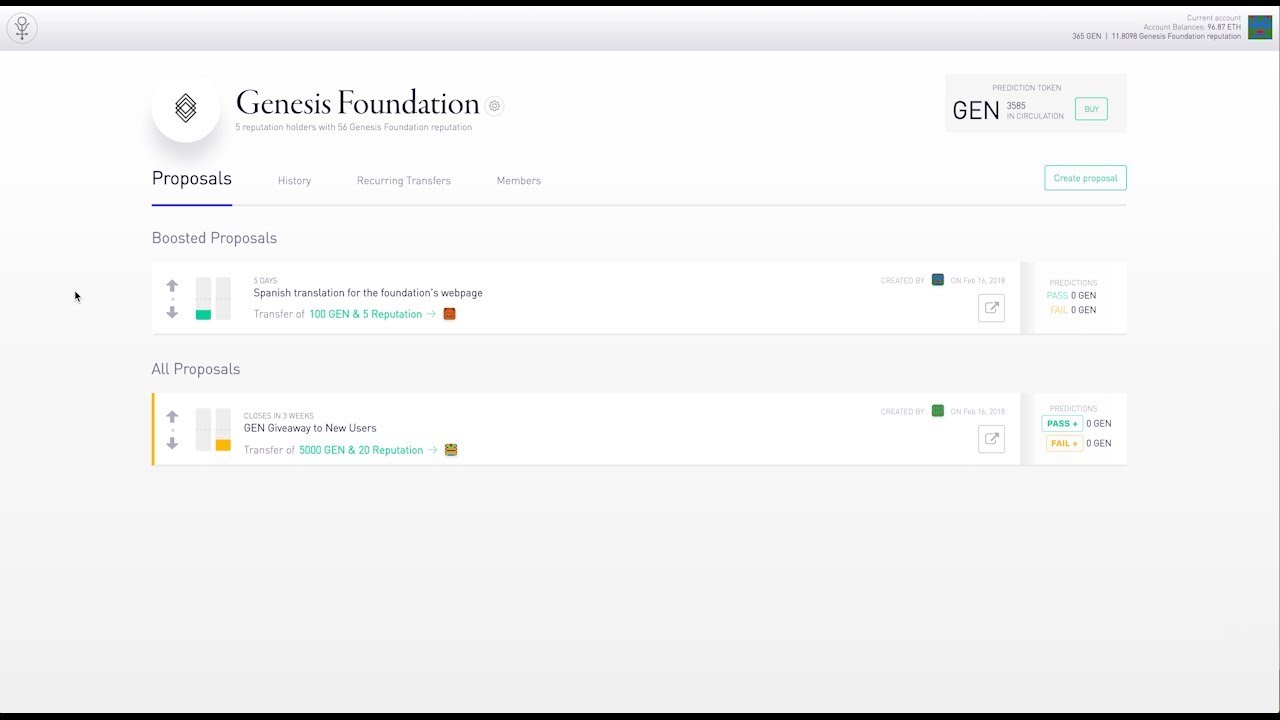
Task: Upvote the GEN Giveaway proposal
Action: pyautogui.click(x=172, y=417)
